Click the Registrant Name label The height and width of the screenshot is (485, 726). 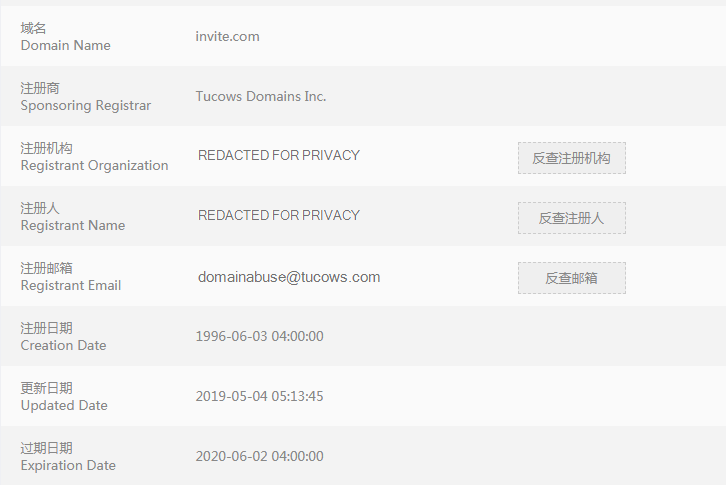point(72,226)
